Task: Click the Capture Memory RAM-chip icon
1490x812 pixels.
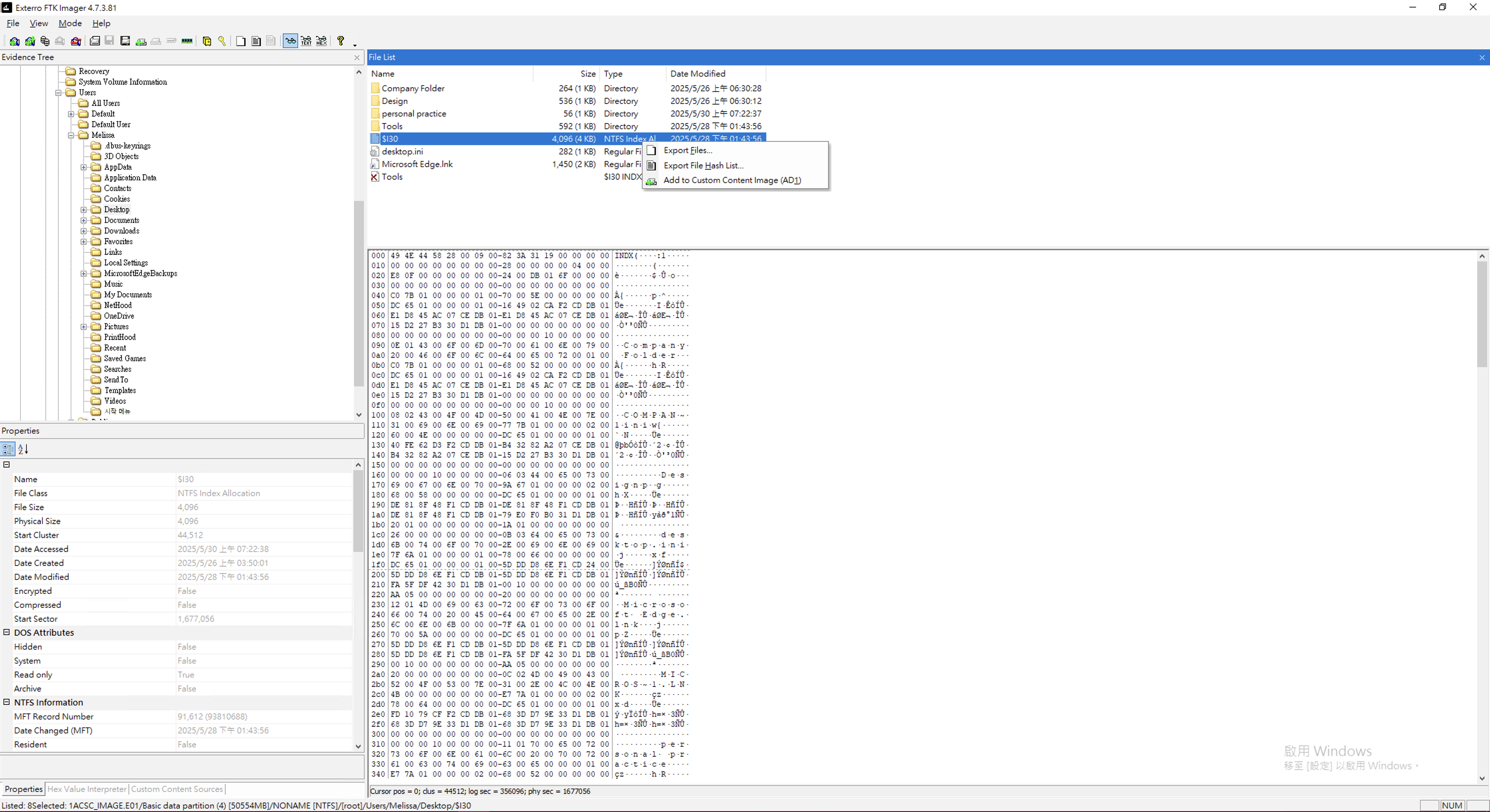Action: point(187,41)
